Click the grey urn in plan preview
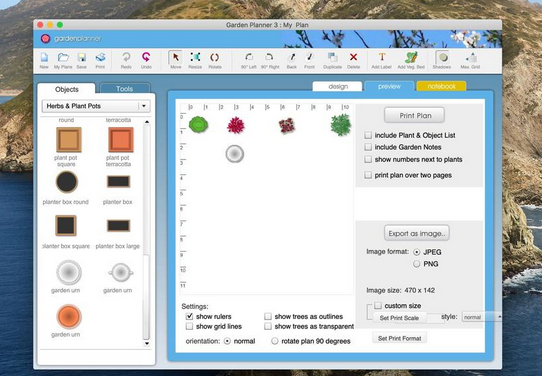542x376 pixels. (235, 154)
